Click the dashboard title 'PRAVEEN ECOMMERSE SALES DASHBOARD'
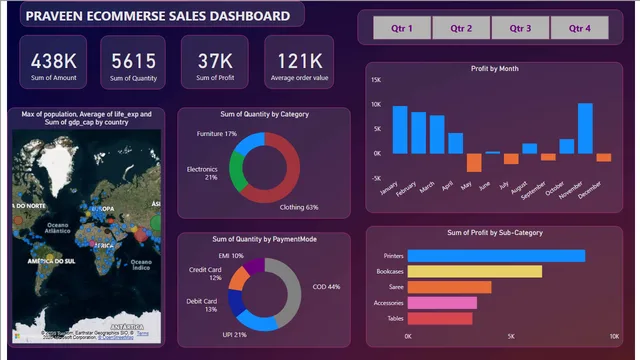640x360 pixels. 158,16
